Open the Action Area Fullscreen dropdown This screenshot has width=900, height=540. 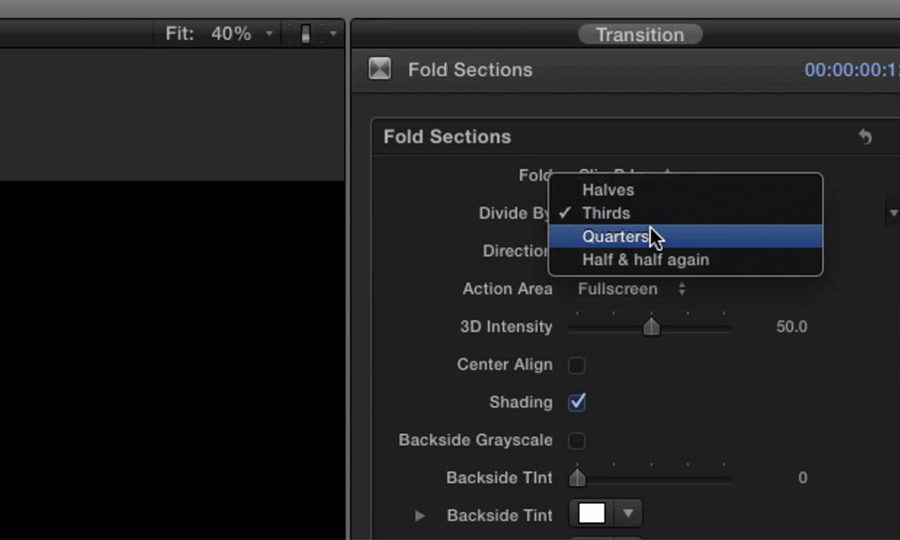click(x=632, y=289)
